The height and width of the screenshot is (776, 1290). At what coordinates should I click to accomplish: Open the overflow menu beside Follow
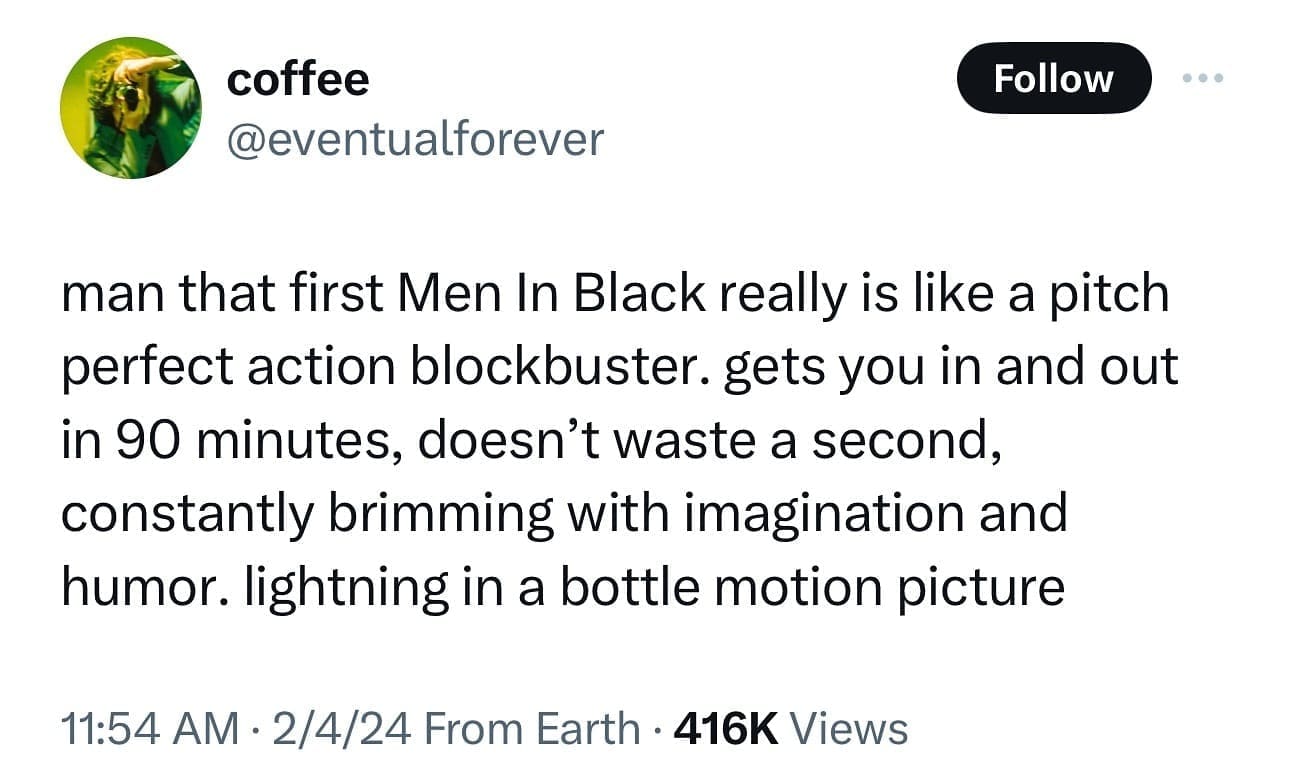pyautogui.click(x=1203, y=78)
